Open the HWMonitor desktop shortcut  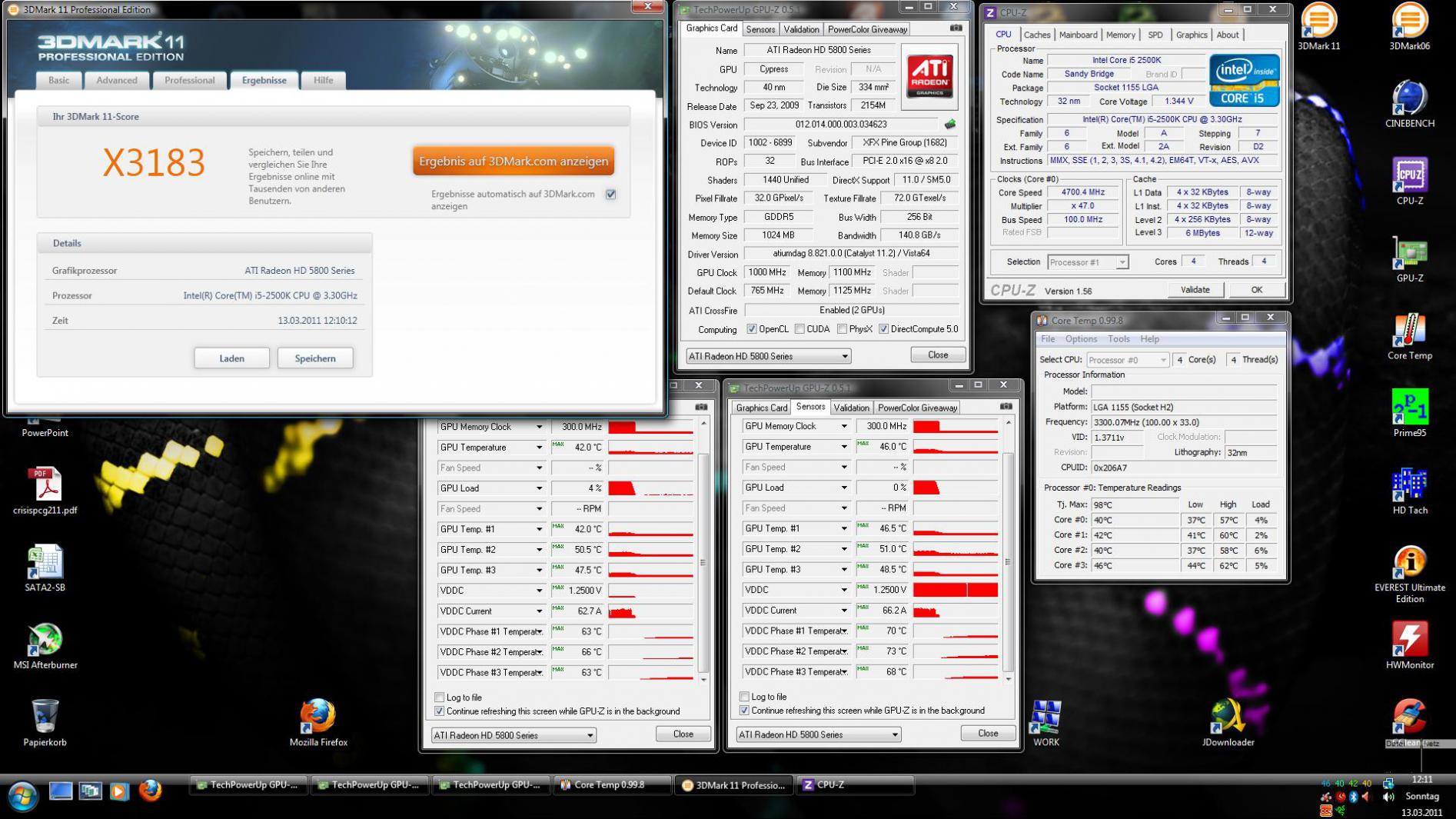coord(1409,646)
